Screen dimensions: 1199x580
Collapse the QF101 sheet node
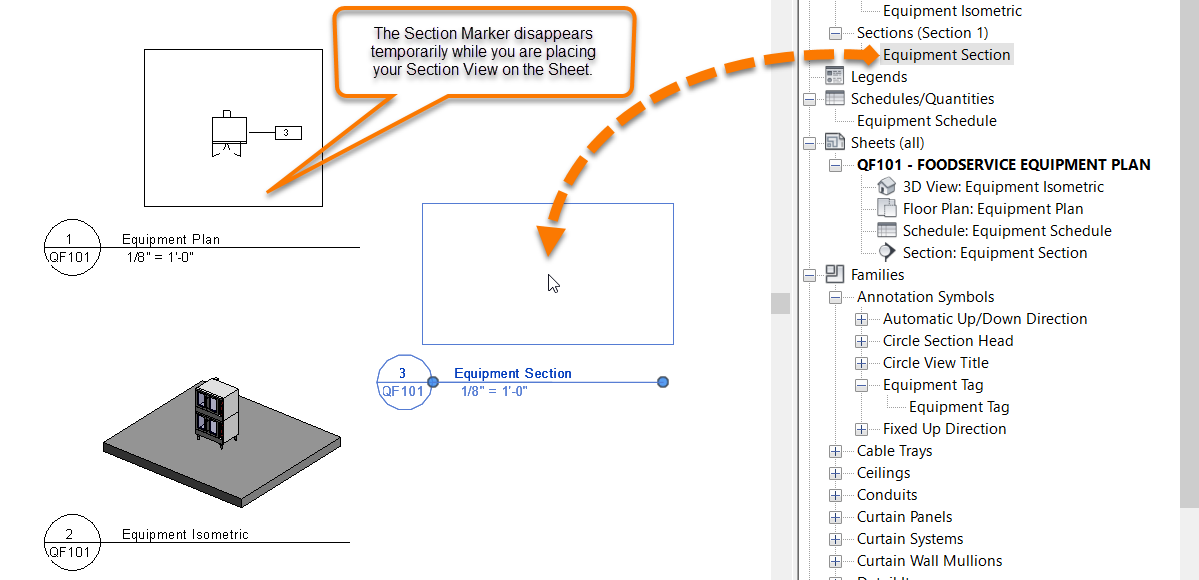tap(835, 164)
